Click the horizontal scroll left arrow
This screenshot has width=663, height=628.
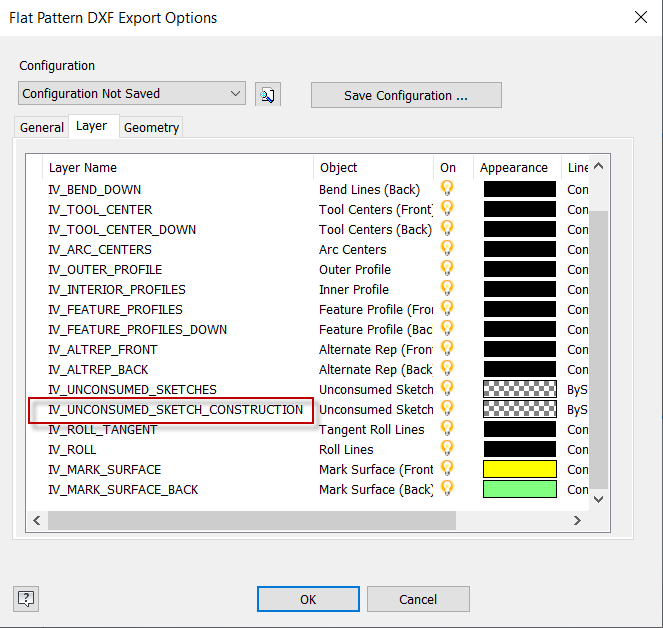tap(37, 520)
